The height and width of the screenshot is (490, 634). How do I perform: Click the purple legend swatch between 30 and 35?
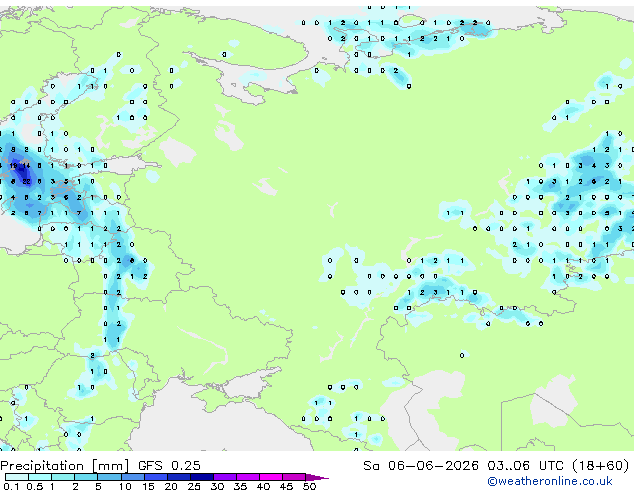click(x=225, y=477)
